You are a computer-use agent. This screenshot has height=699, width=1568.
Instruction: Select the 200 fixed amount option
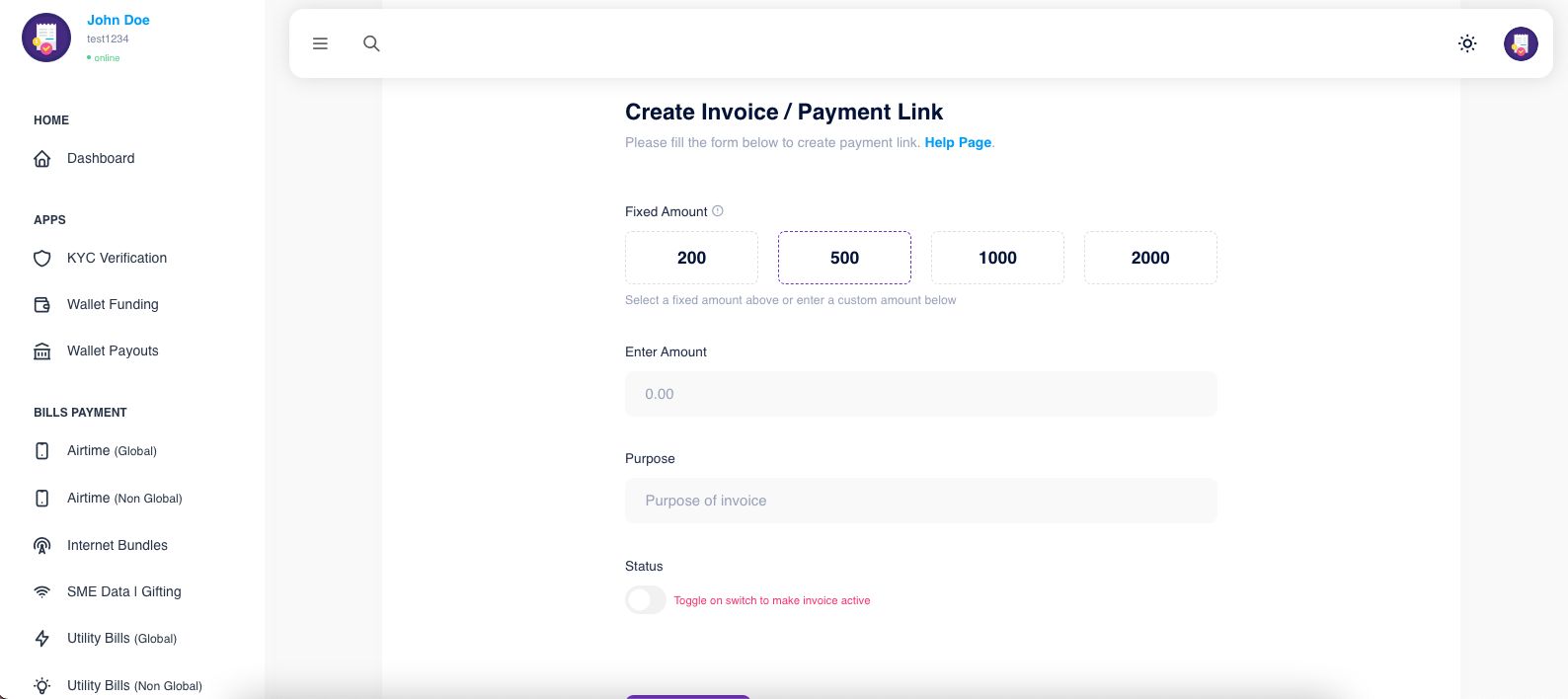tap(691, 258)
